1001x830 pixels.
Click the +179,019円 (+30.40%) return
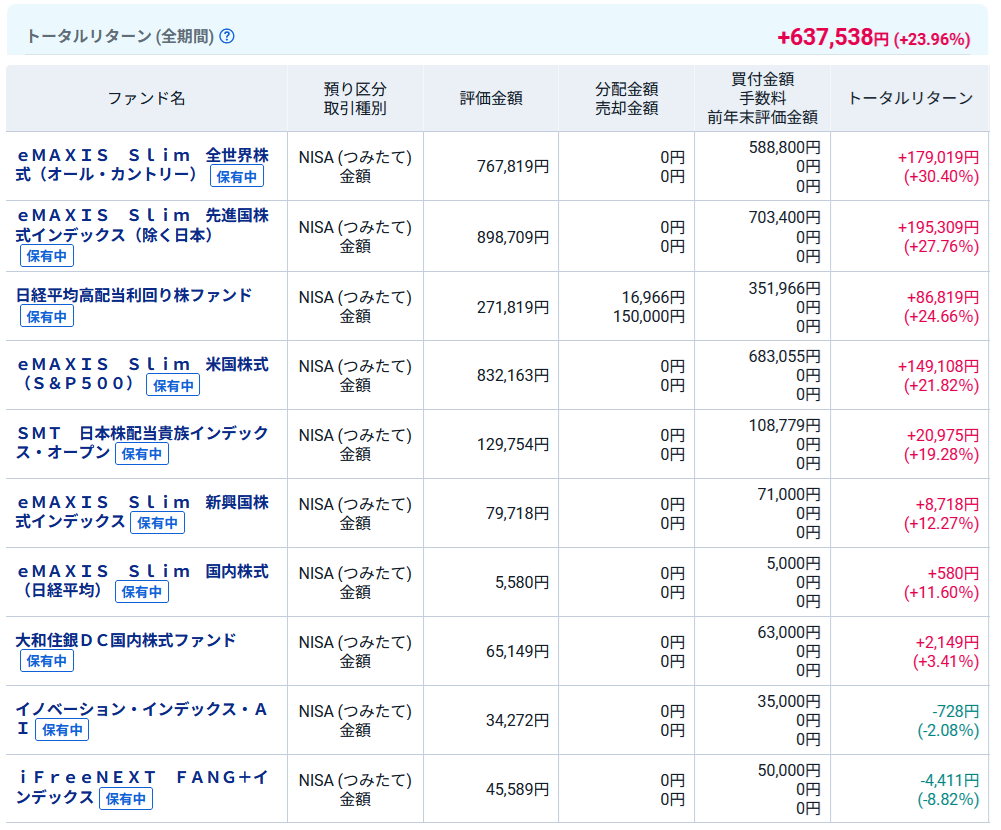click(x=938, y=167)
